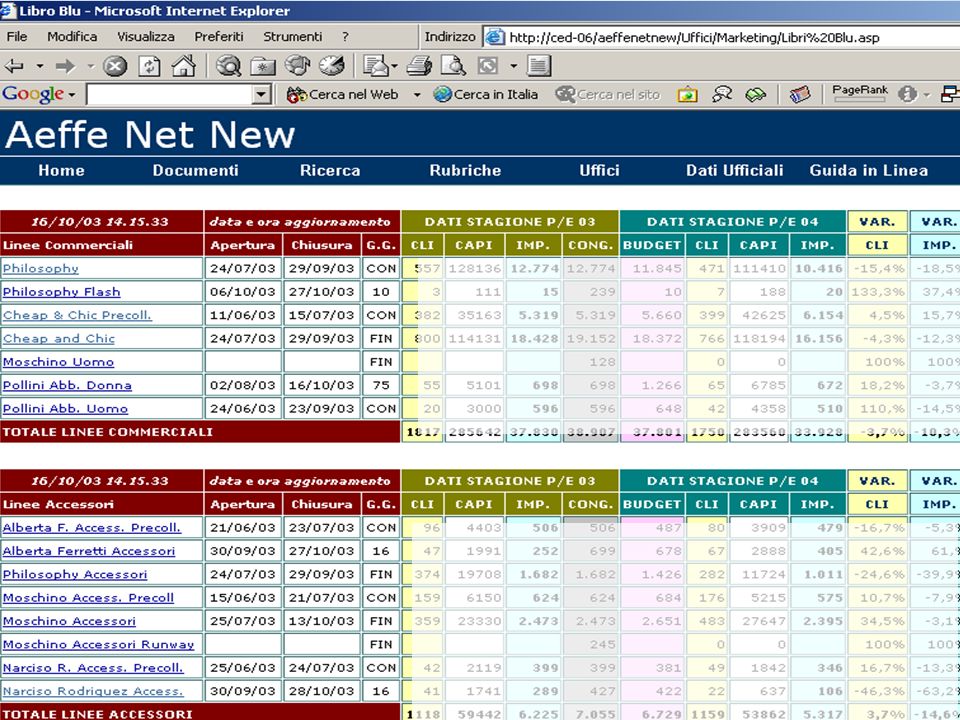Open the File menu

[17, 37]
